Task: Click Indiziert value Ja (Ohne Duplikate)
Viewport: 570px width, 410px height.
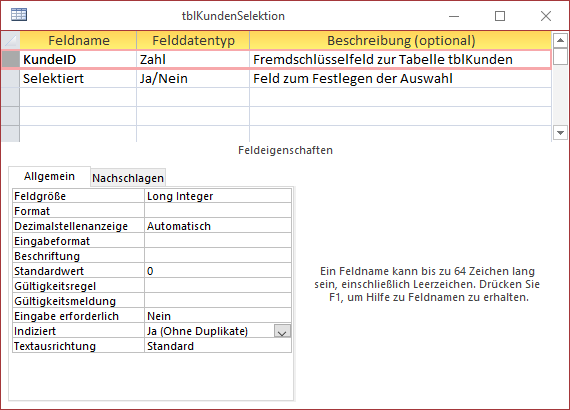Action: (210, 331)
